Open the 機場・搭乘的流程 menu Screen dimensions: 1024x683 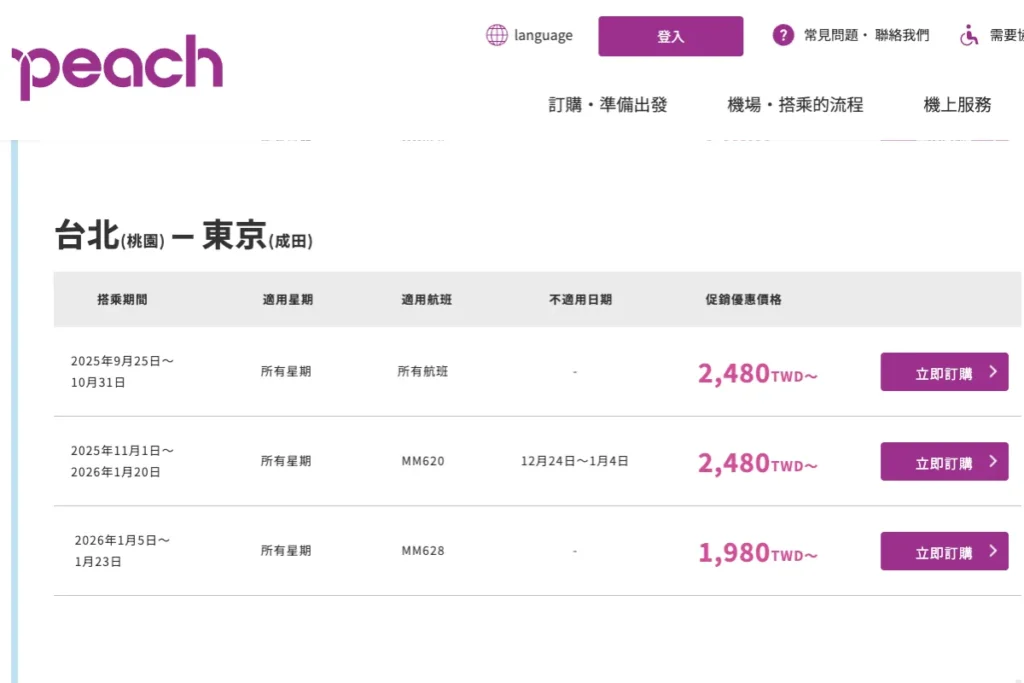point(795,104)
